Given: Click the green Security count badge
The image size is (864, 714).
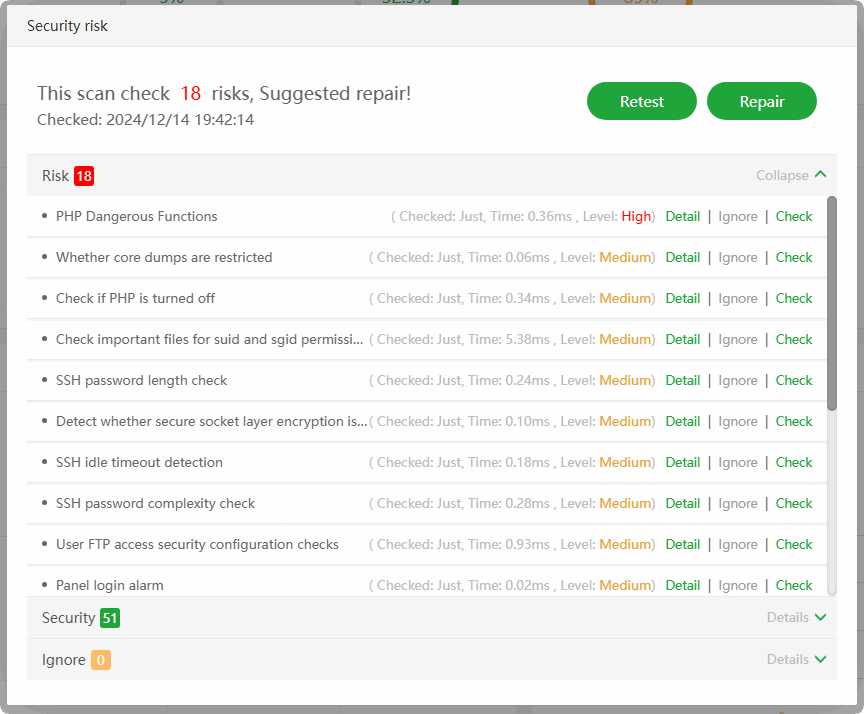Looking at the screenshot, I should coord(110,618).
